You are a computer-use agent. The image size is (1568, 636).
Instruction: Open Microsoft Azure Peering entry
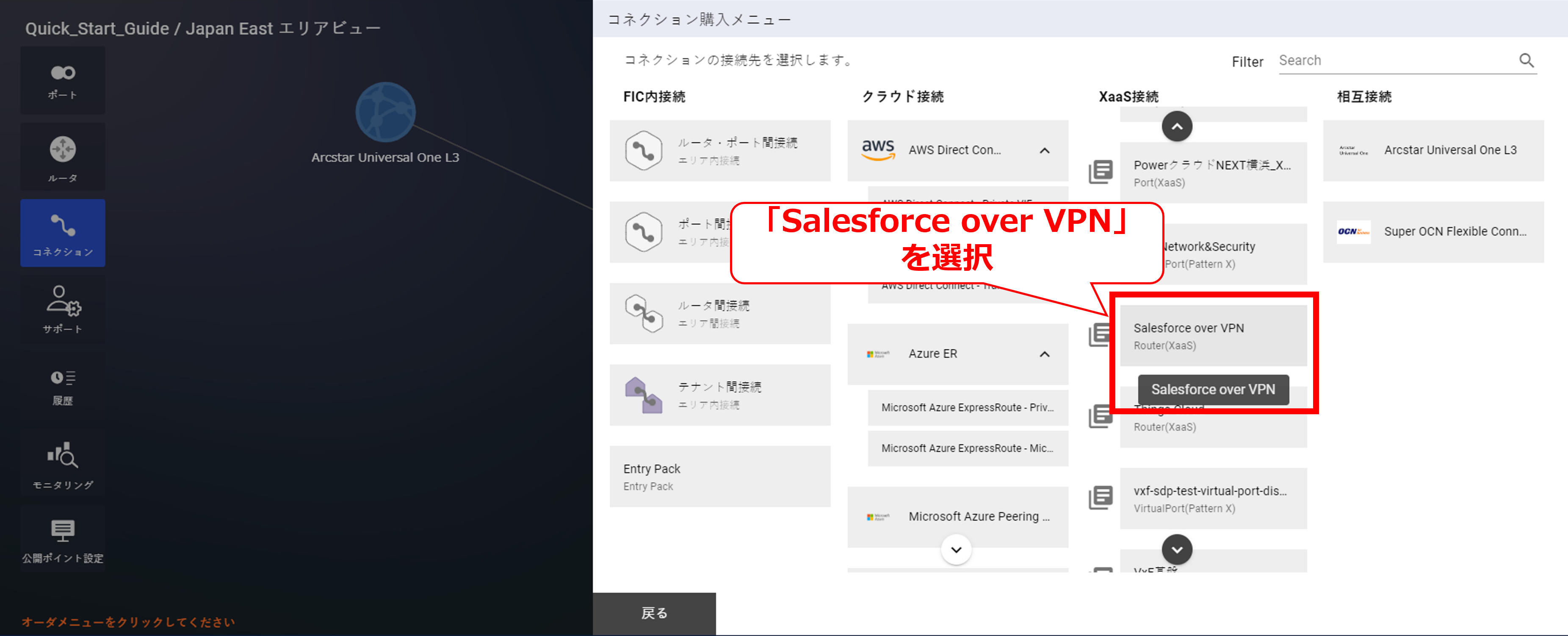957,516
